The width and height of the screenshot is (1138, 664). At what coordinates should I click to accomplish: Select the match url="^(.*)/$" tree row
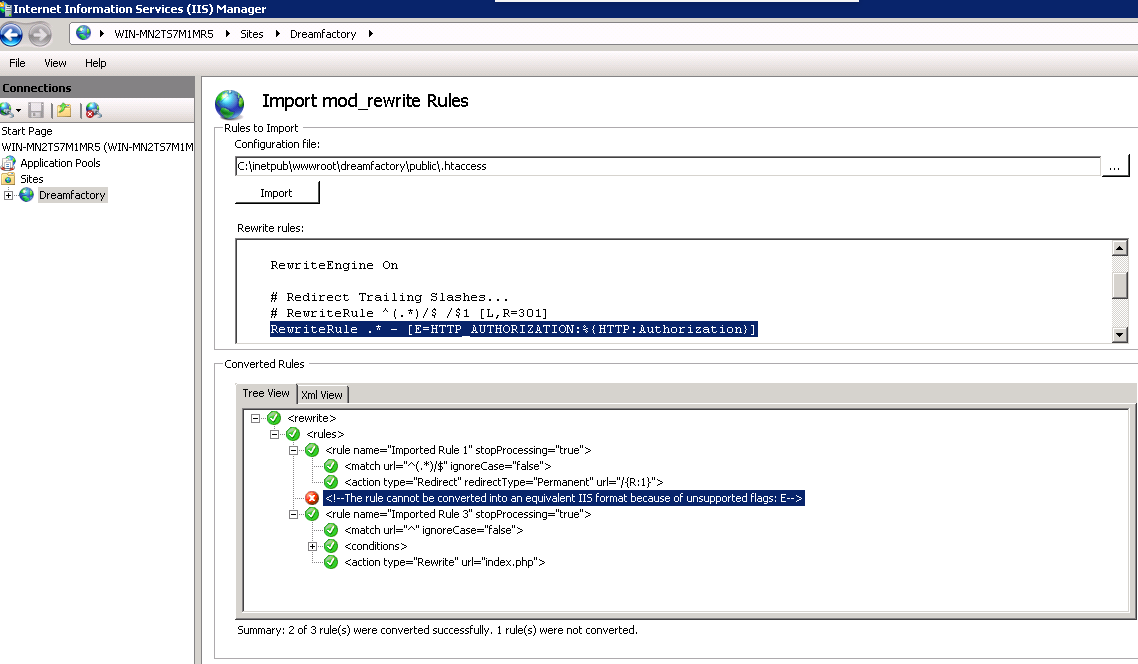click(x=448, y=466)
